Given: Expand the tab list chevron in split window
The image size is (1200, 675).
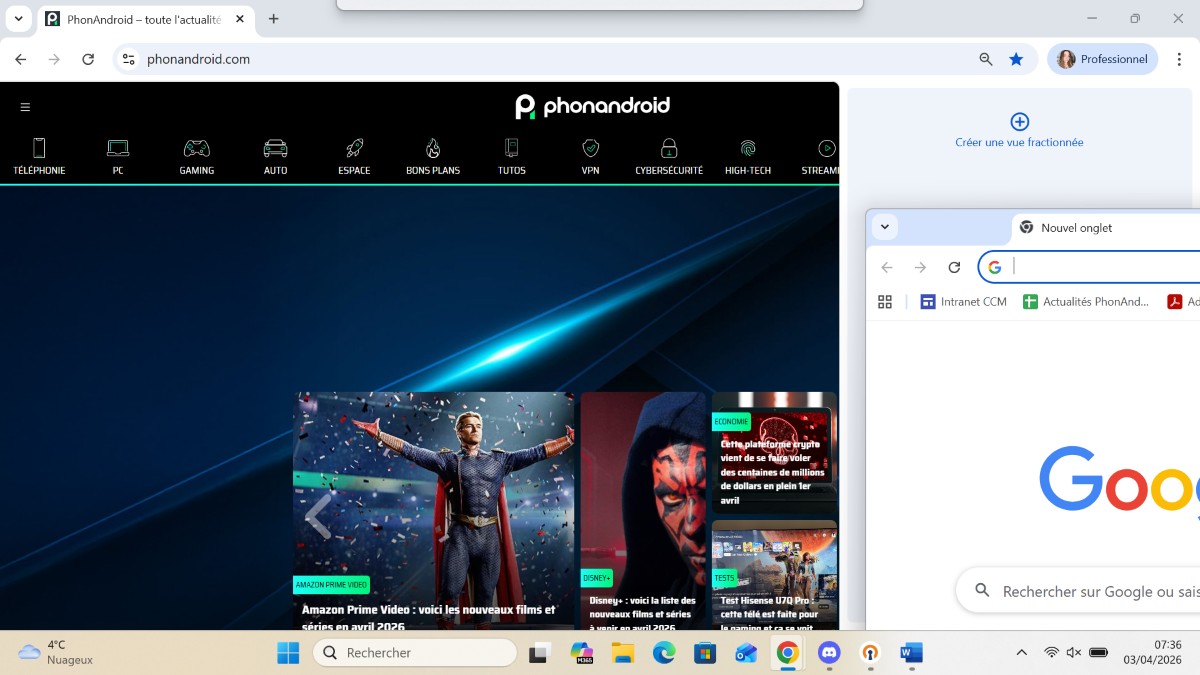Looking at the screenshot, I should 884,227.
